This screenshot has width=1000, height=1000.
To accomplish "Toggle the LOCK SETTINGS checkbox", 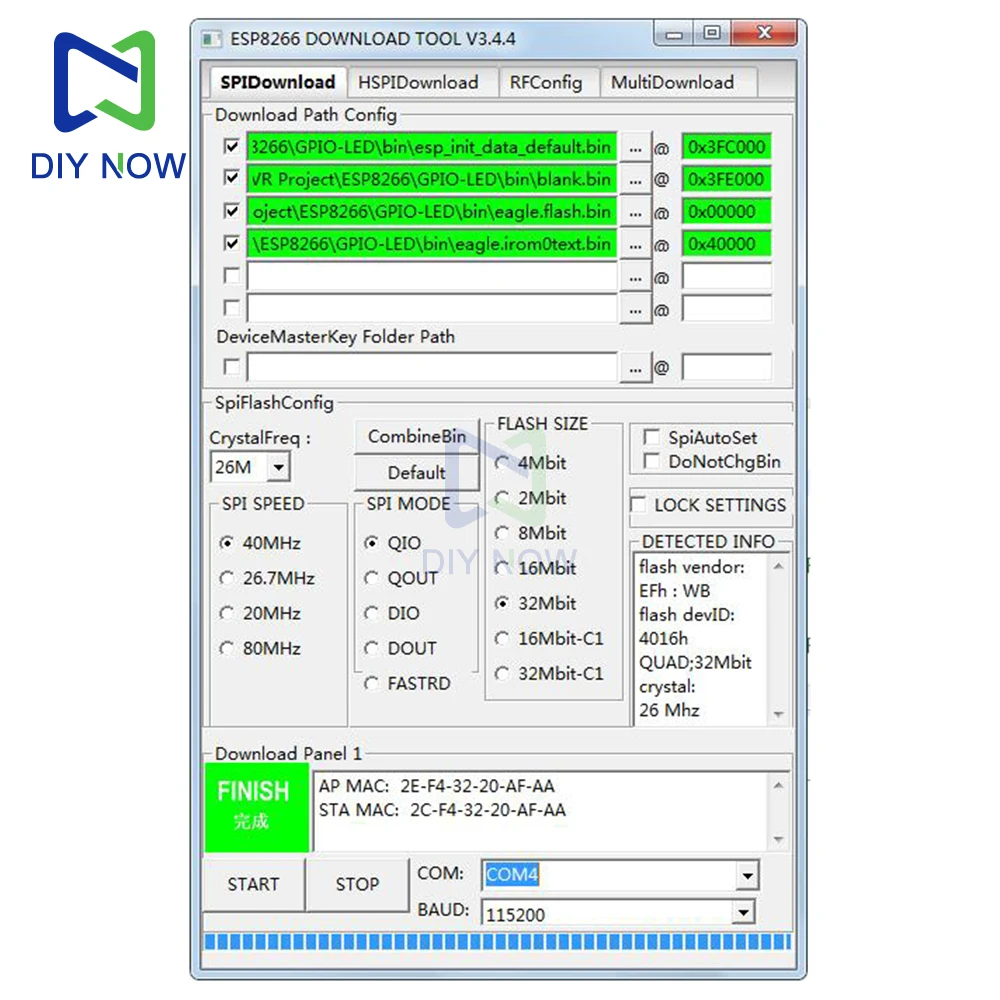I will [x=638, y=504].
